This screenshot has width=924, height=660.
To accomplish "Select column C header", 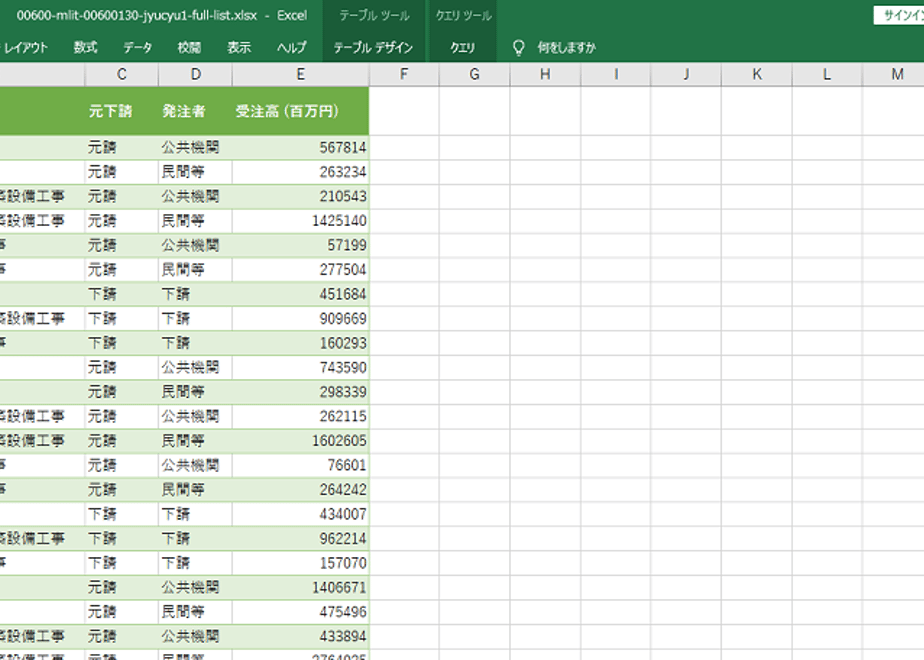I will tap(121, 74).
